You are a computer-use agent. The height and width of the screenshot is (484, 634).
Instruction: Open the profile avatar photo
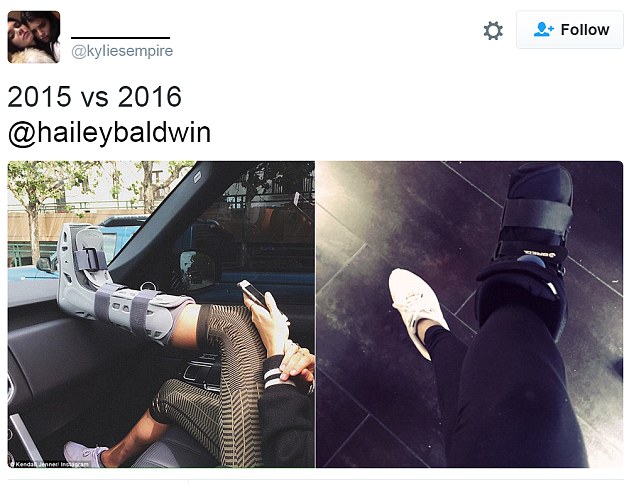[34, 37]
